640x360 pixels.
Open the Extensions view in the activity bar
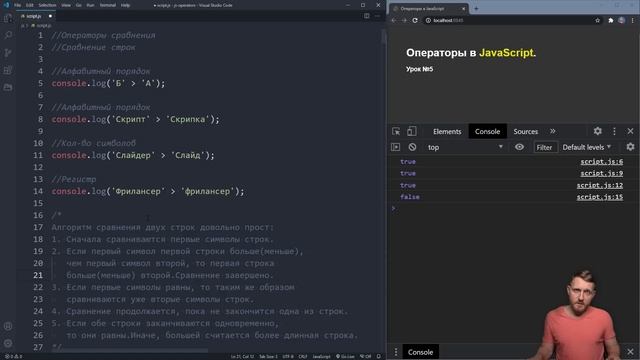[x=8, y=70]
